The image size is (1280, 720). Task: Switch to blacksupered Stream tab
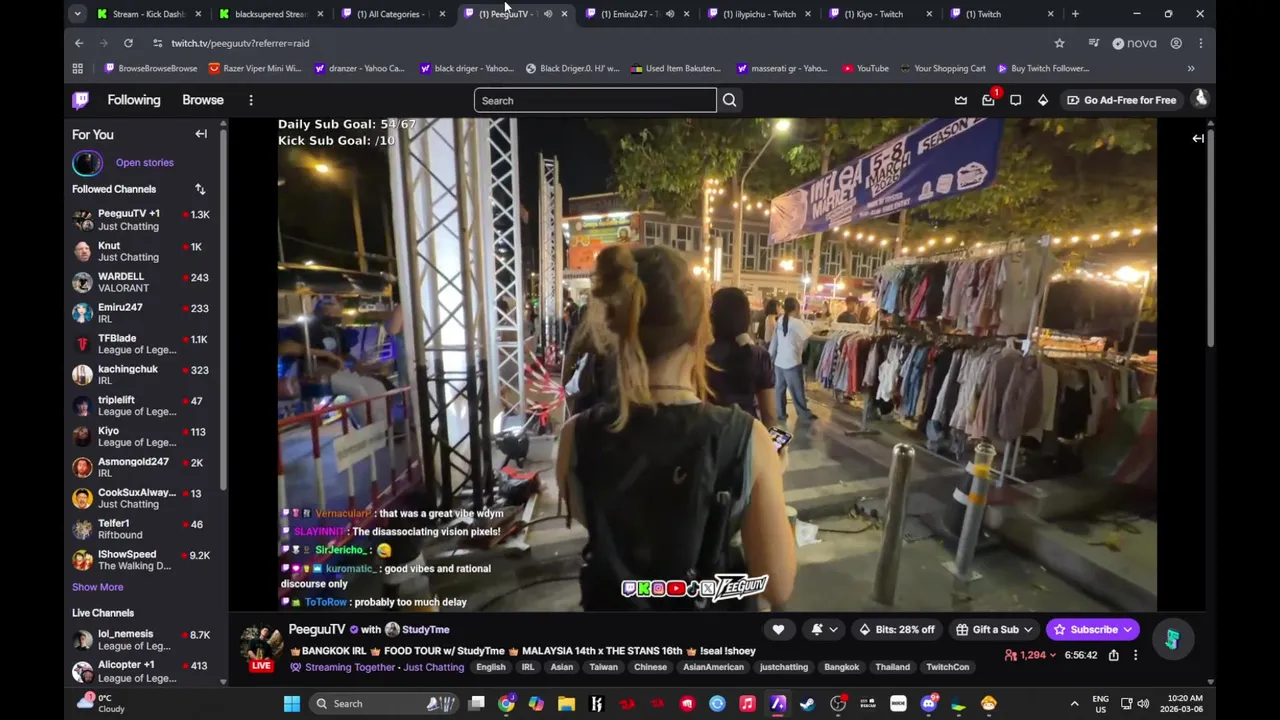(x=269, y=14)
